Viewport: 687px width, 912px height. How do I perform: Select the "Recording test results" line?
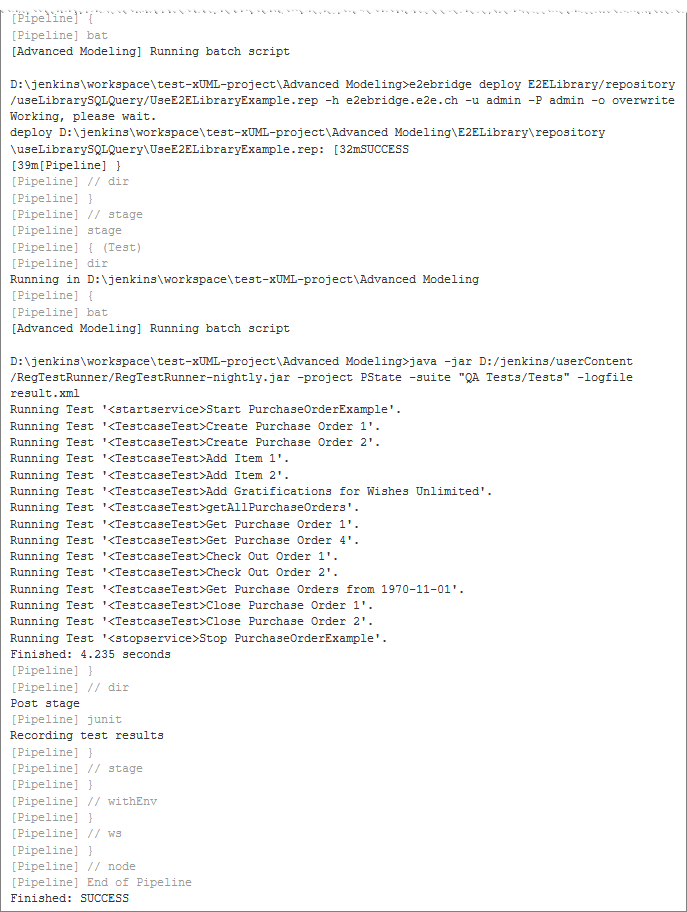coord(87,735)
